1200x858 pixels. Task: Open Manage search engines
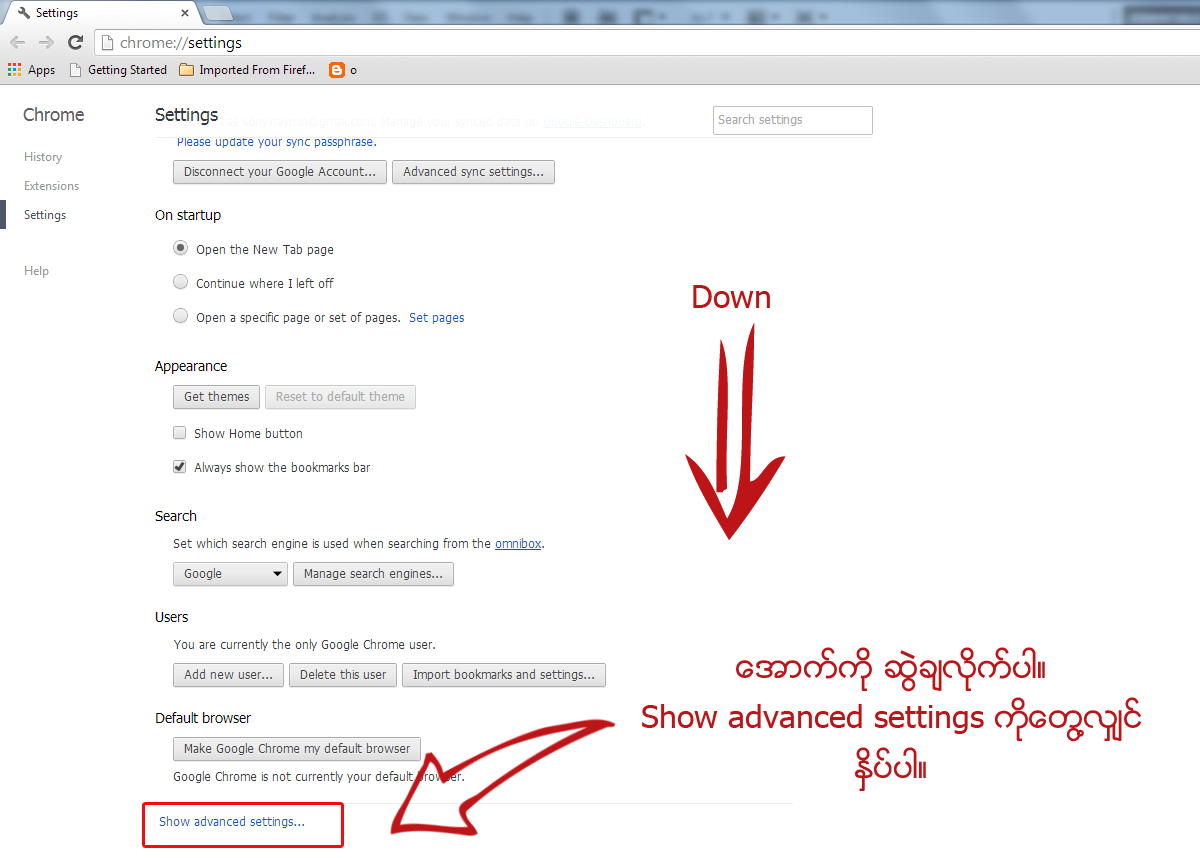pos(373,574)
